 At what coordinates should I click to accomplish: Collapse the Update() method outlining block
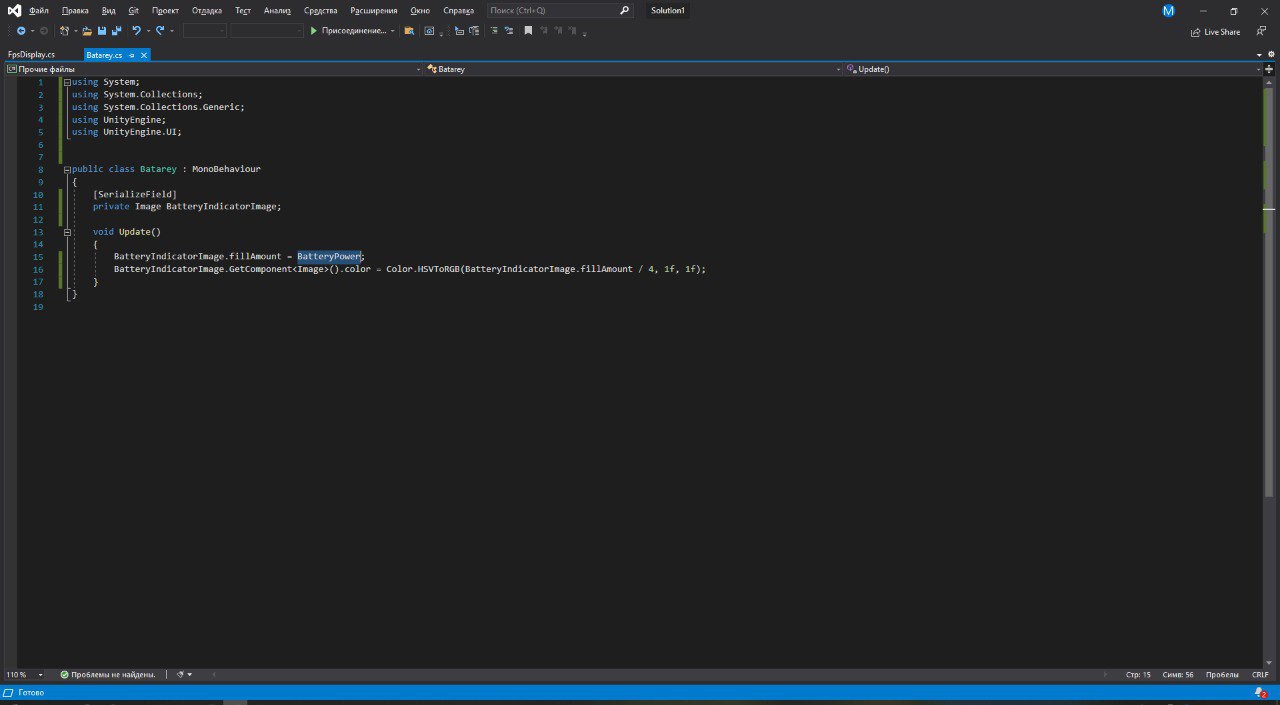point(67,232)
